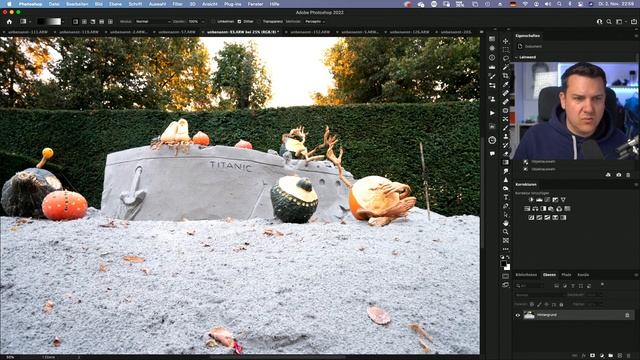Screen dimensions: 640x360
Task: Hide the Hintergrund layer
Action: coord(518,315)
